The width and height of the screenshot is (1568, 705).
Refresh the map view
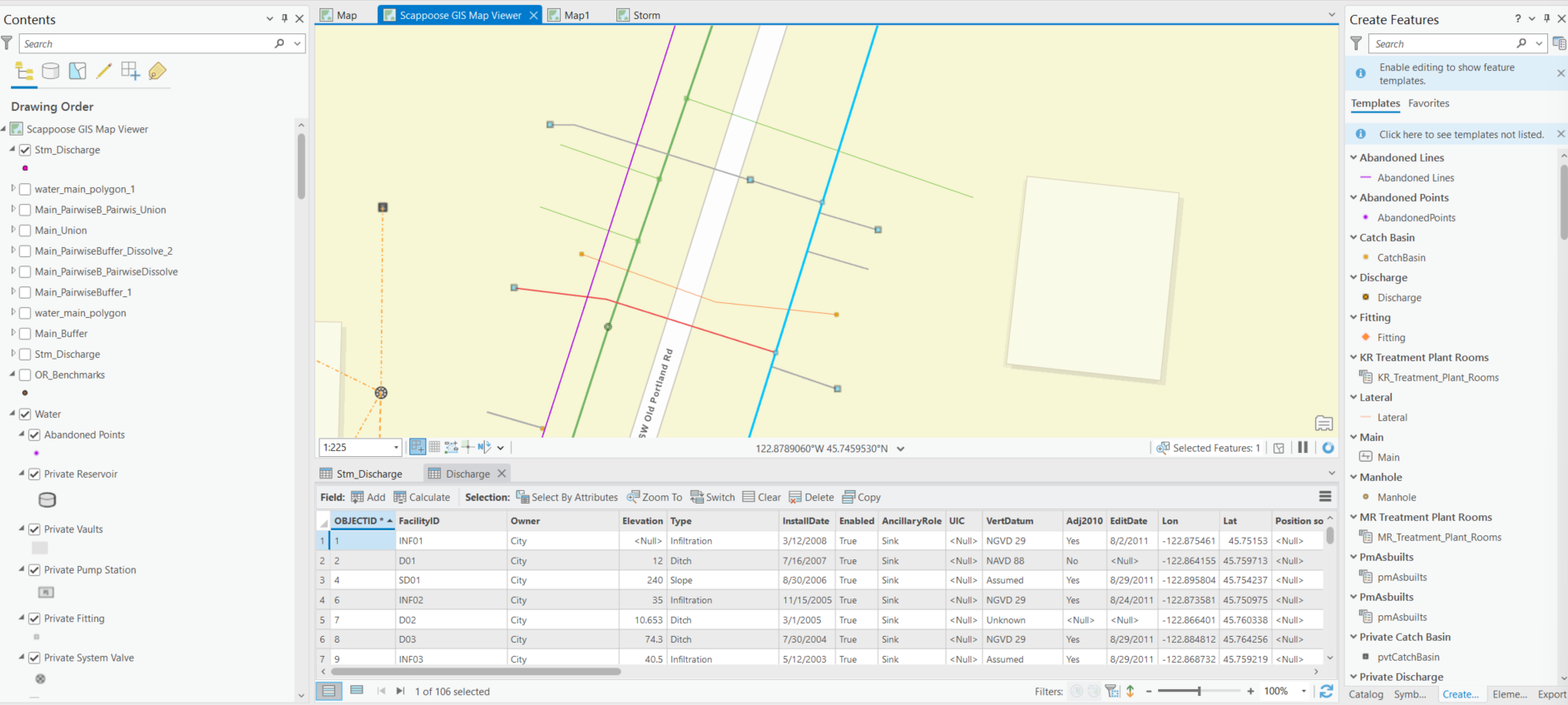click(x=1328, y=448)
